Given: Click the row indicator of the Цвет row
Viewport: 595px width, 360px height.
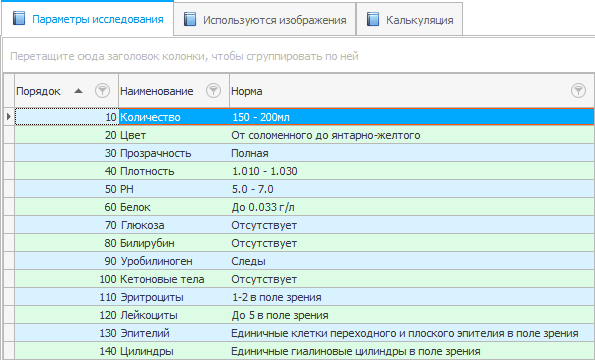Looking at the screenshot, I should (x=9, y=135).
